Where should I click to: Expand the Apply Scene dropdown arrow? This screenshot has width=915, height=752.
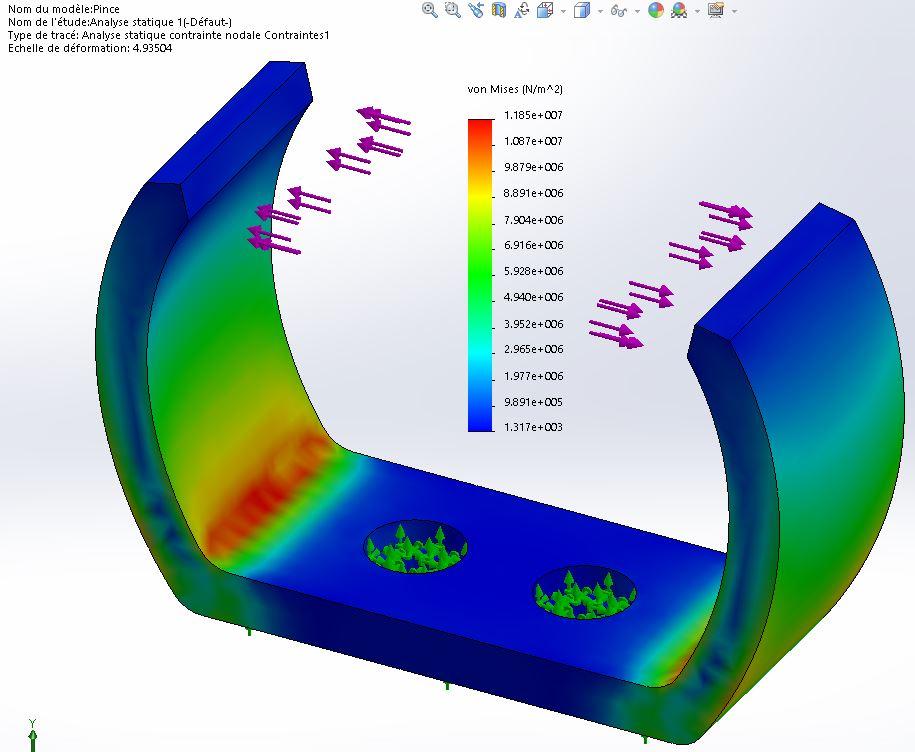(x=697, y=11)
